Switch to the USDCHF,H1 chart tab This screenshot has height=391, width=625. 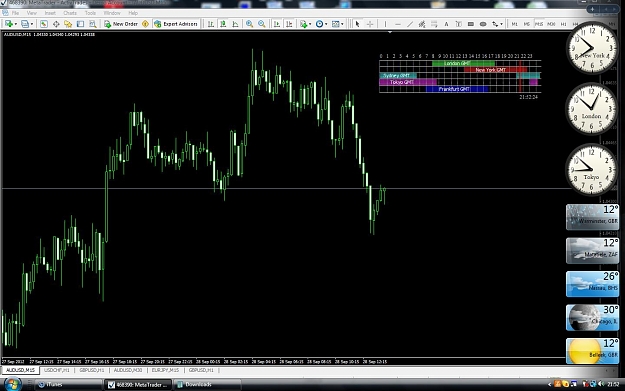click(x=57, y=370)
